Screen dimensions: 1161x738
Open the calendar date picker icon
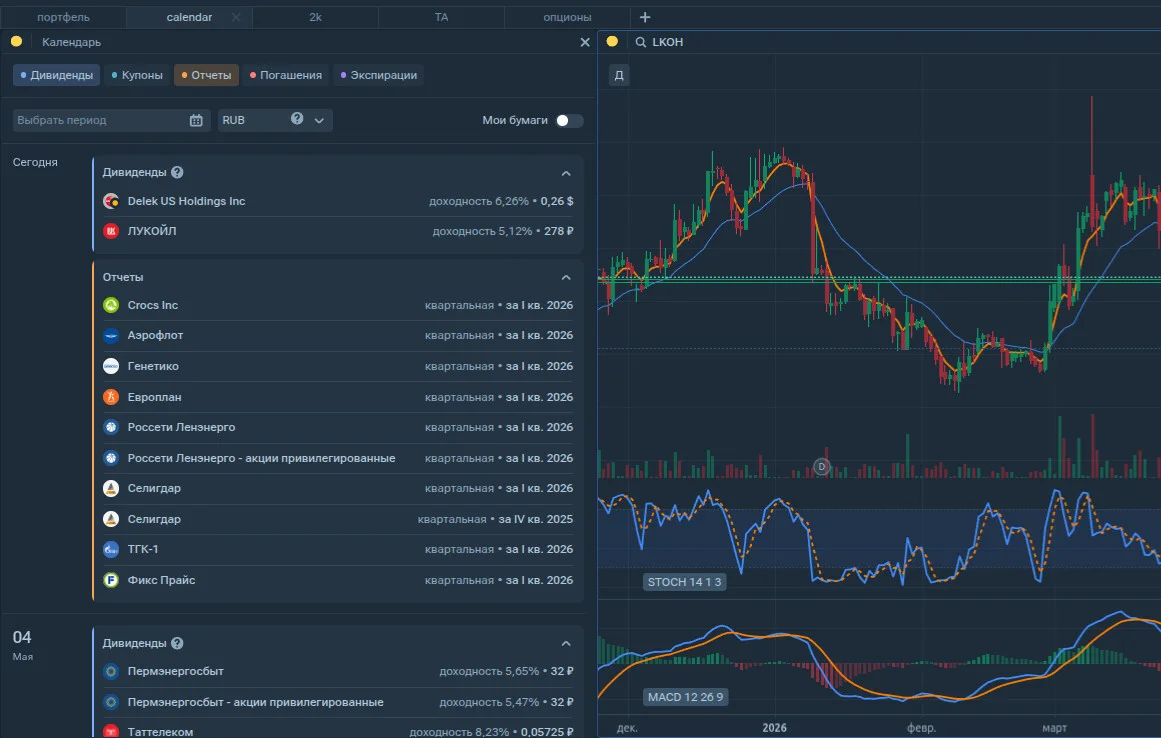click(x=196, y=120)
